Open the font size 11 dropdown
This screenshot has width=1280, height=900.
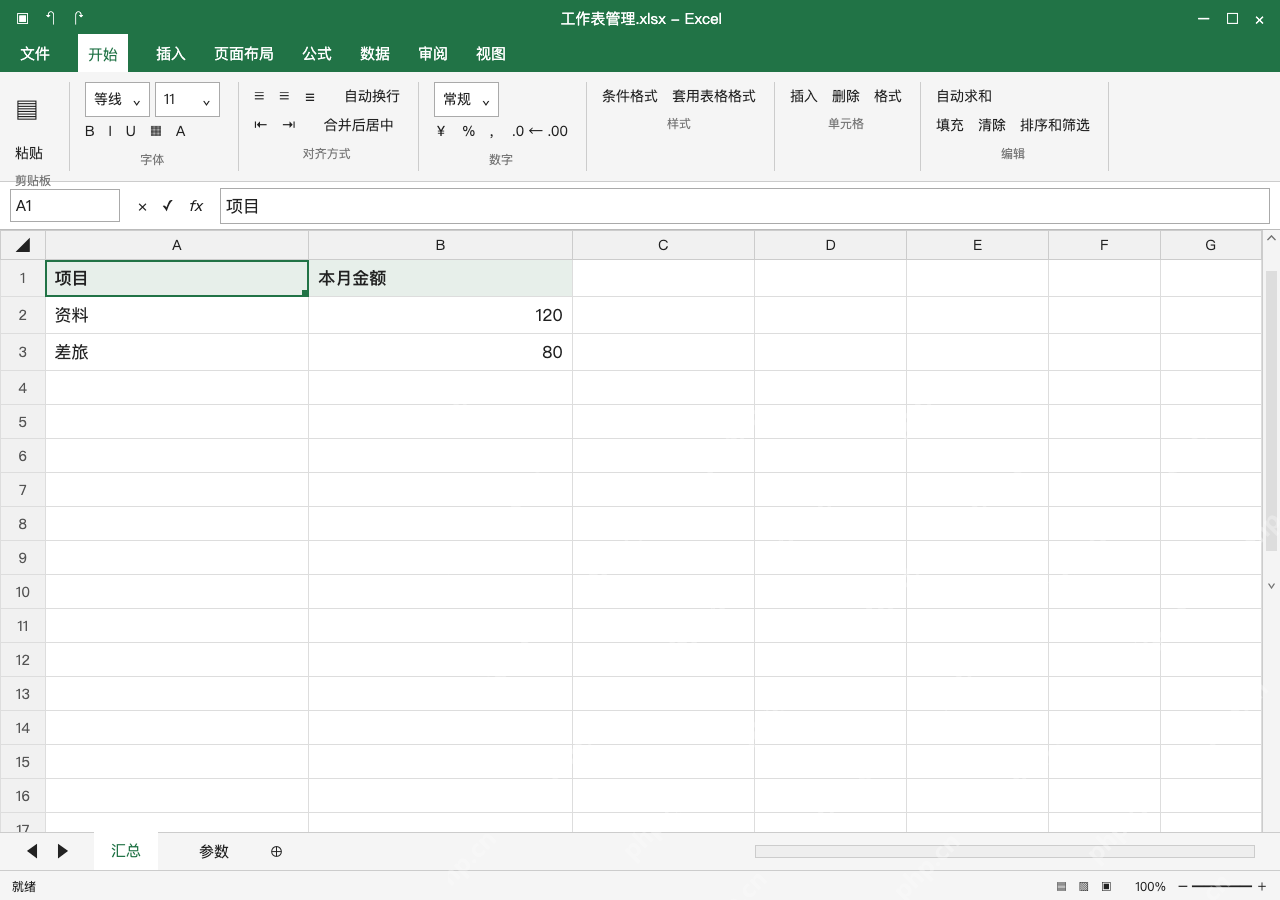point(187,99)
